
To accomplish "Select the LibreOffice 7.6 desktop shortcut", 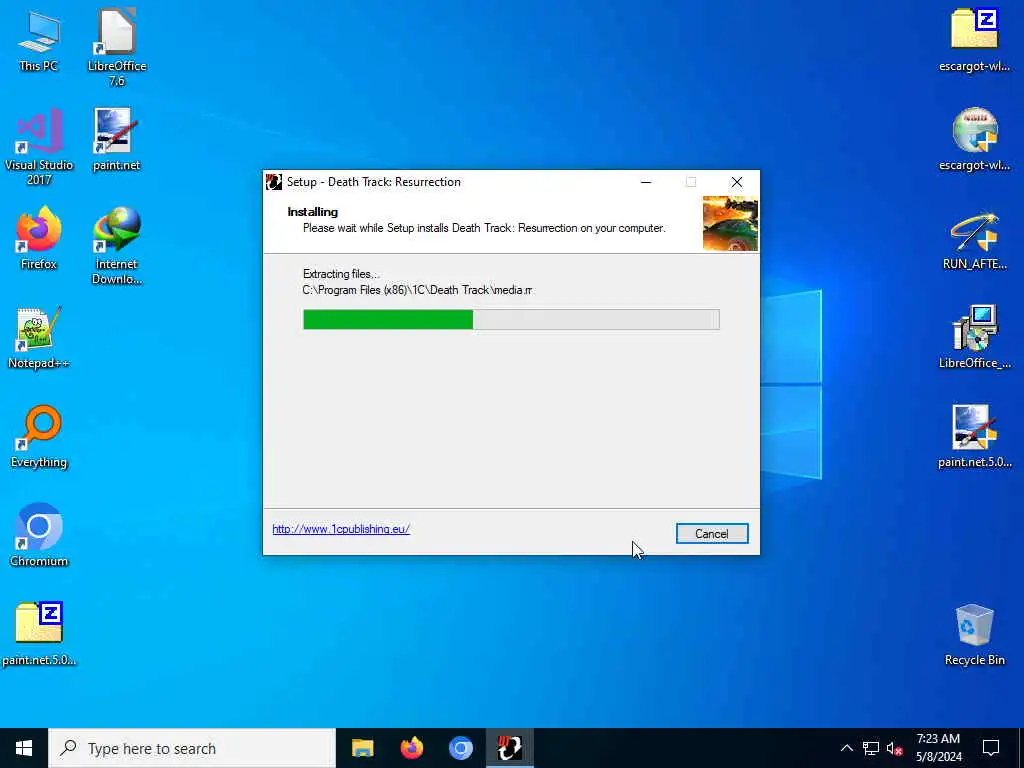I will (117, 47).
